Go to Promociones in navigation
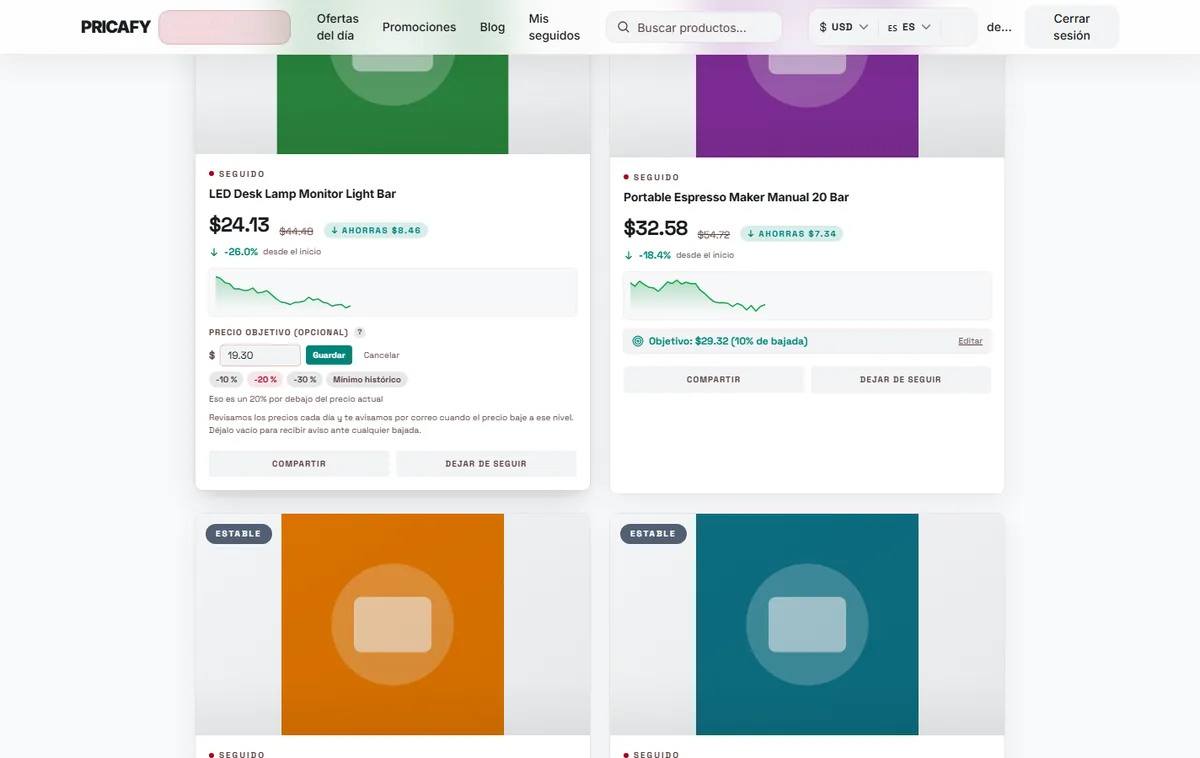Screen dimensions: 1200x758 click(419, 27)
